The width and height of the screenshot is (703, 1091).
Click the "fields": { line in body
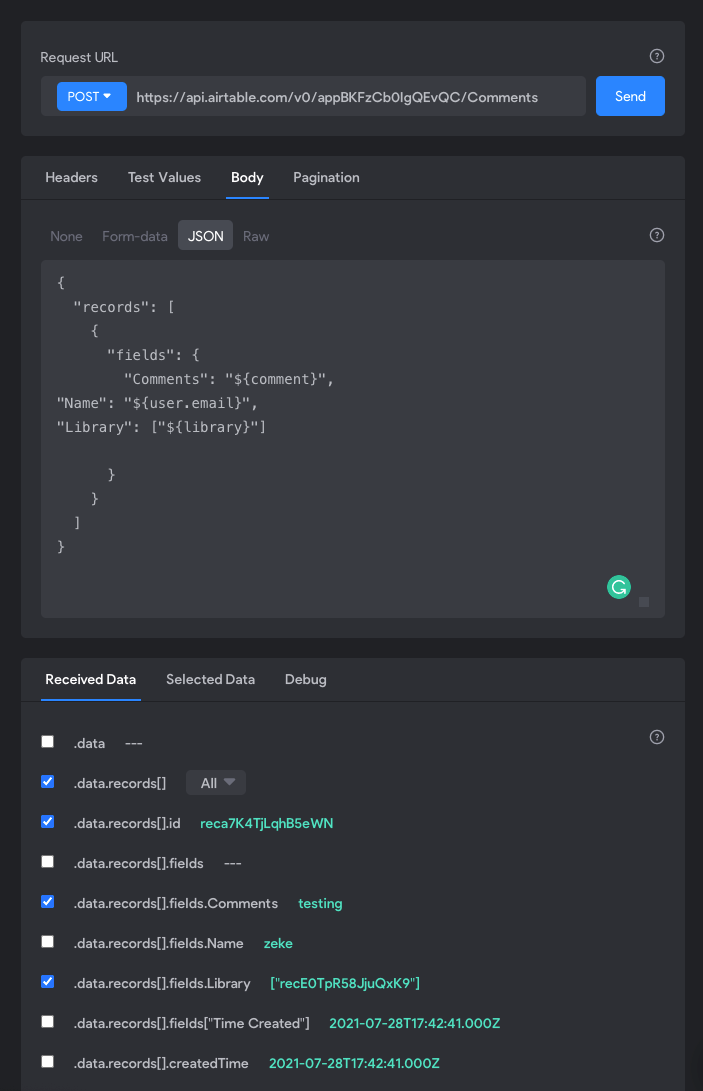[x=153, y=355]
